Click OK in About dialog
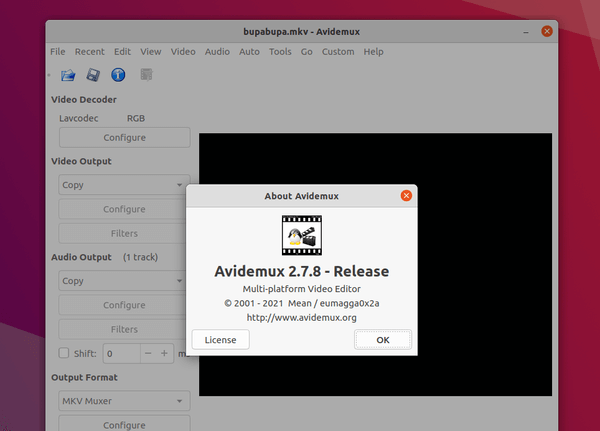Image resolution: width=600 pixels, height=431 pixels. (383, 340)
